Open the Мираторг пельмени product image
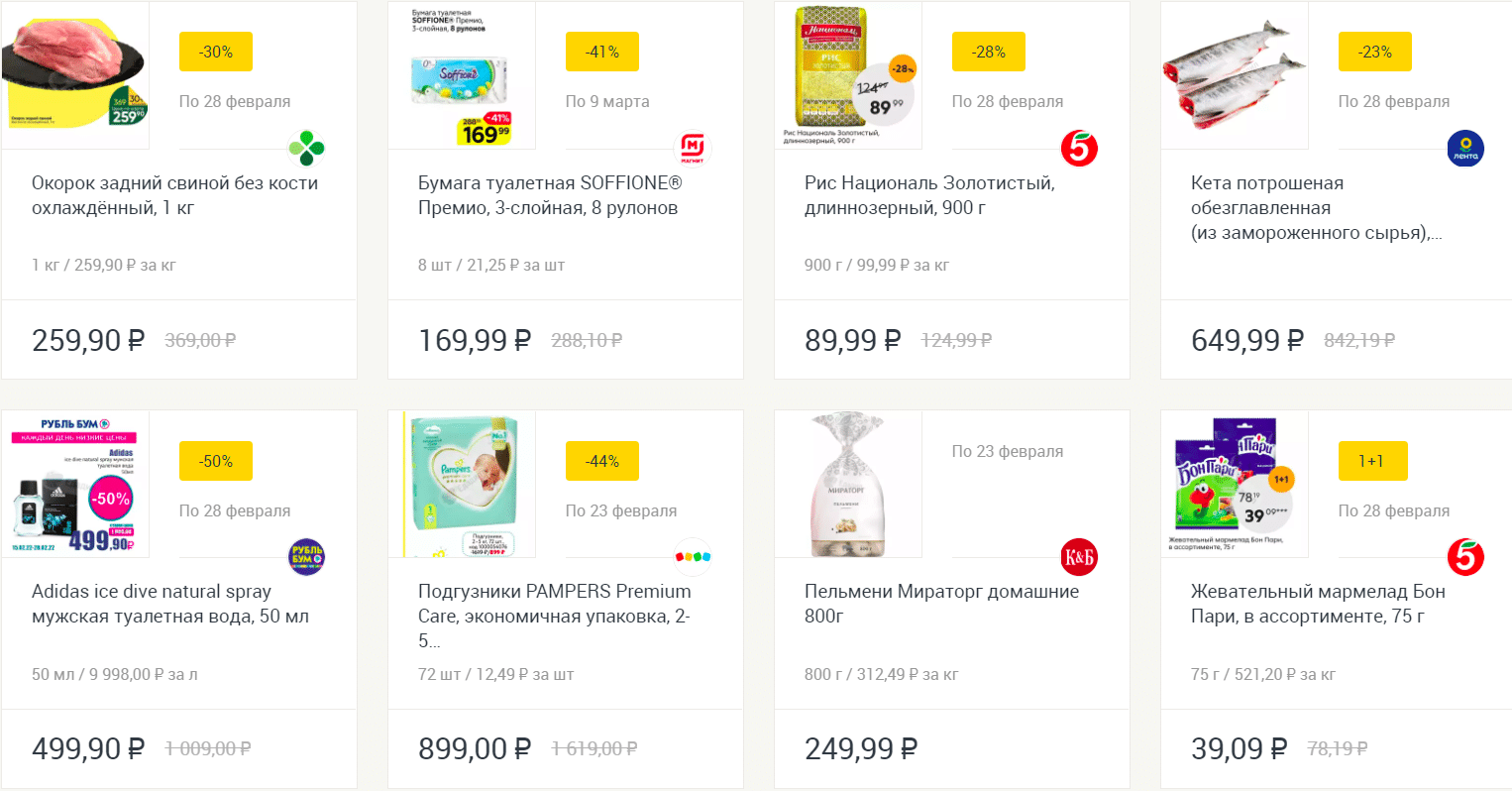This screenshot has width=1512, height=791. pos(848,485)
